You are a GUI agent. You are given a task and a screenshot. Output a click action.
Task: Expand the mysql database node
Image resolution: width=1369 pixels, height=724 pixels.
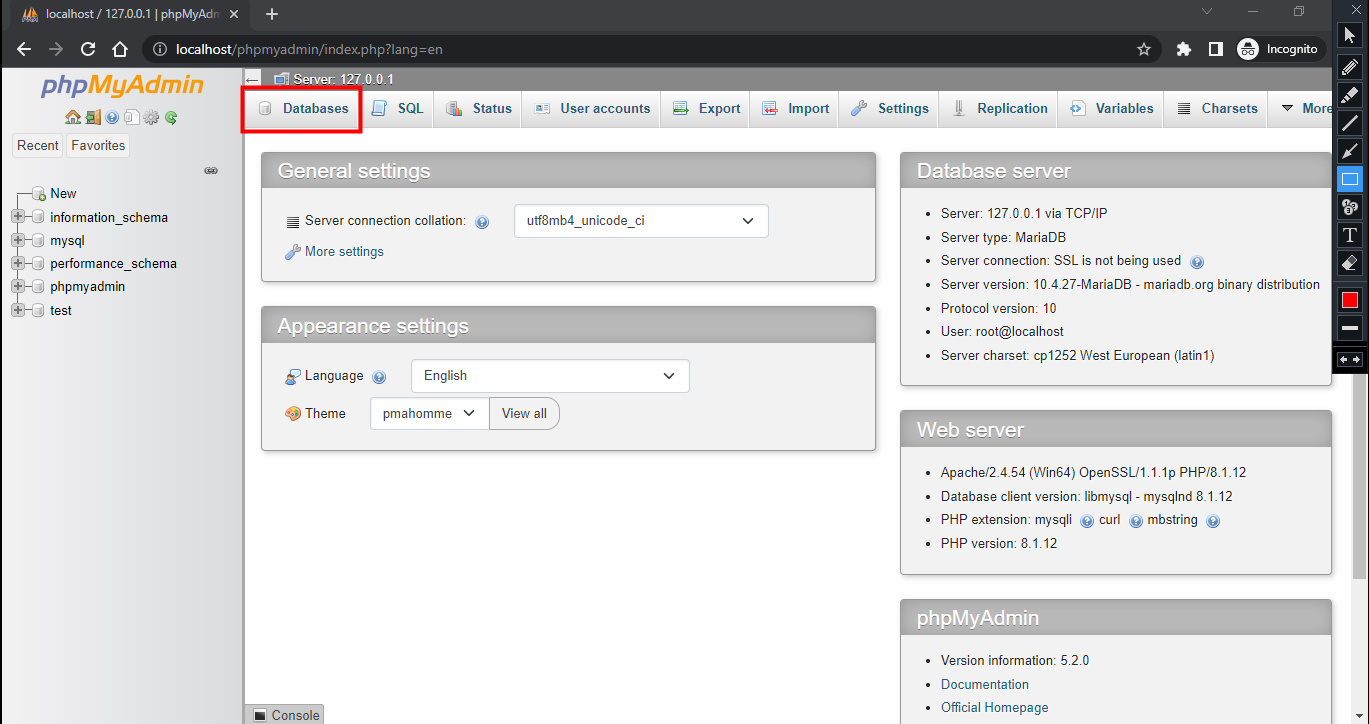click(18, 240)
